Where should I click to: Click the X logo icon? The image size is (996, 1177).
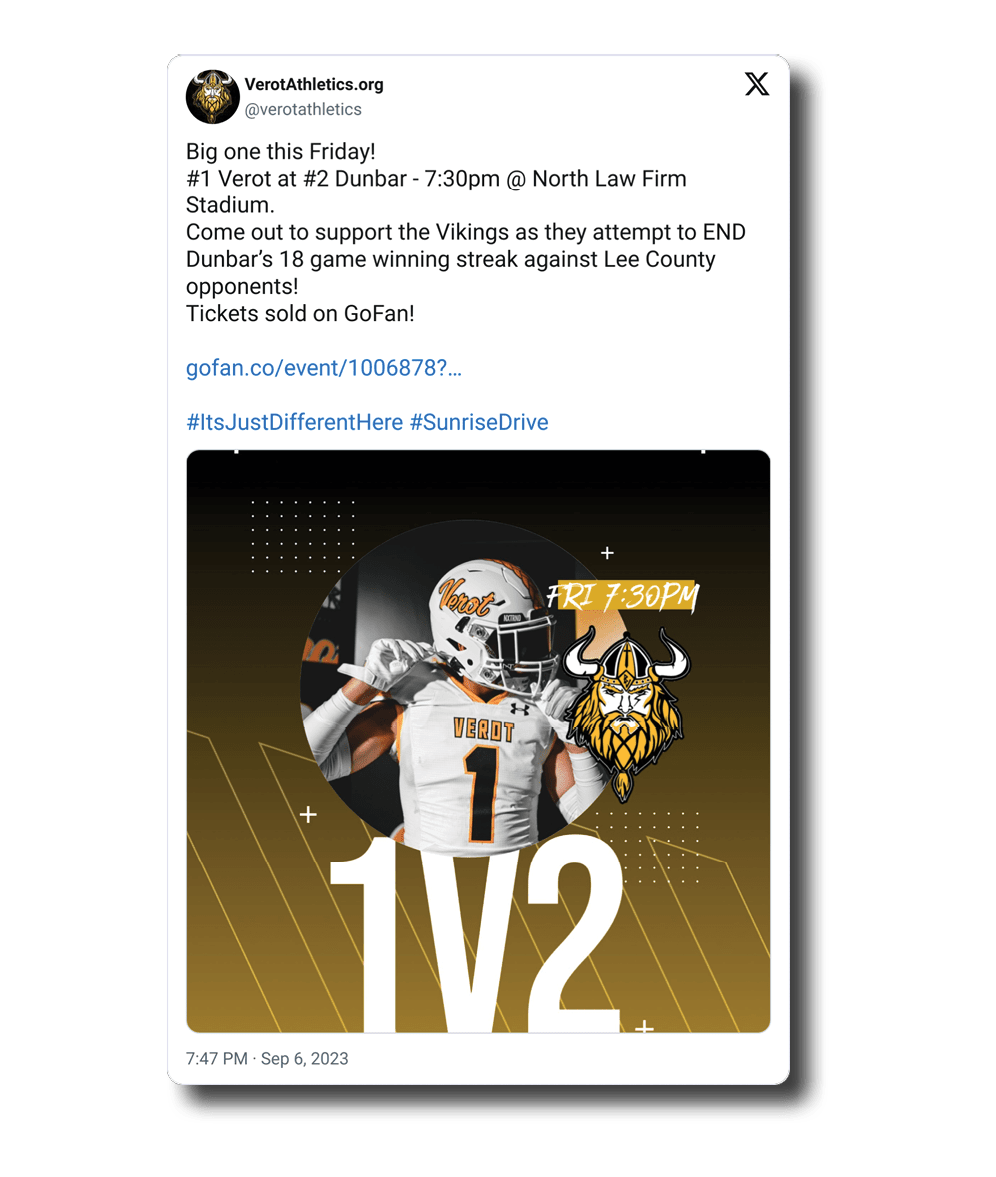tap(757, 84)
